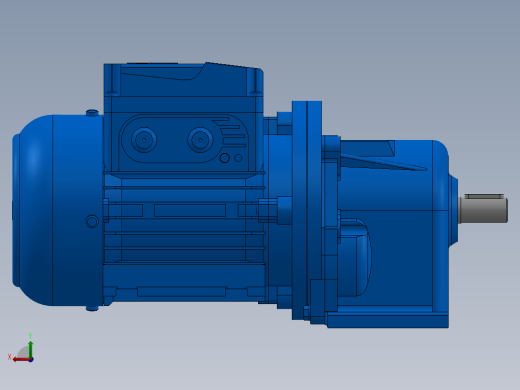Click the circular boss on the fan cover side
The width and height of the screenshot is (520, 390).
(92, 221)
